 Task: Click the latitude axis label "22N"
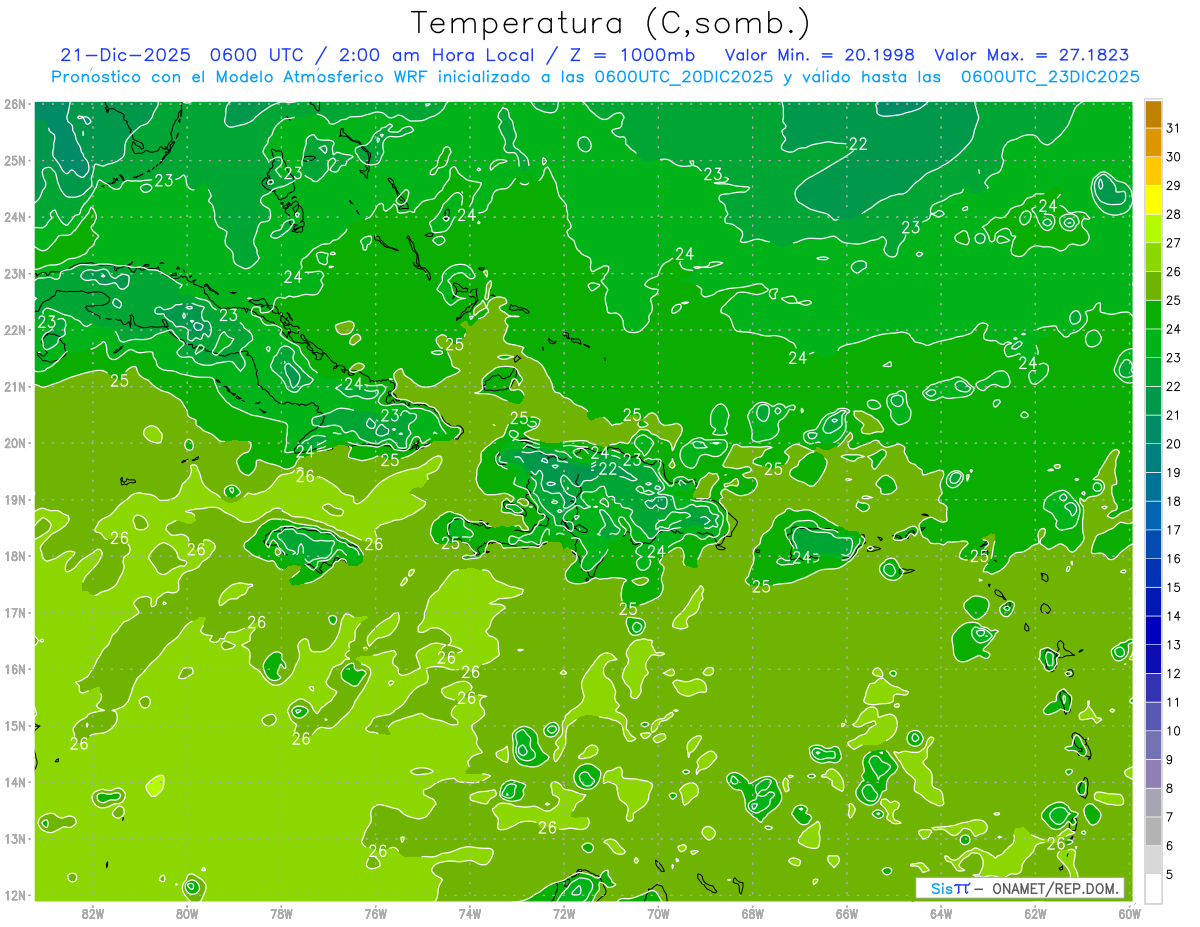pyautogui.click(x=15, y=330)
